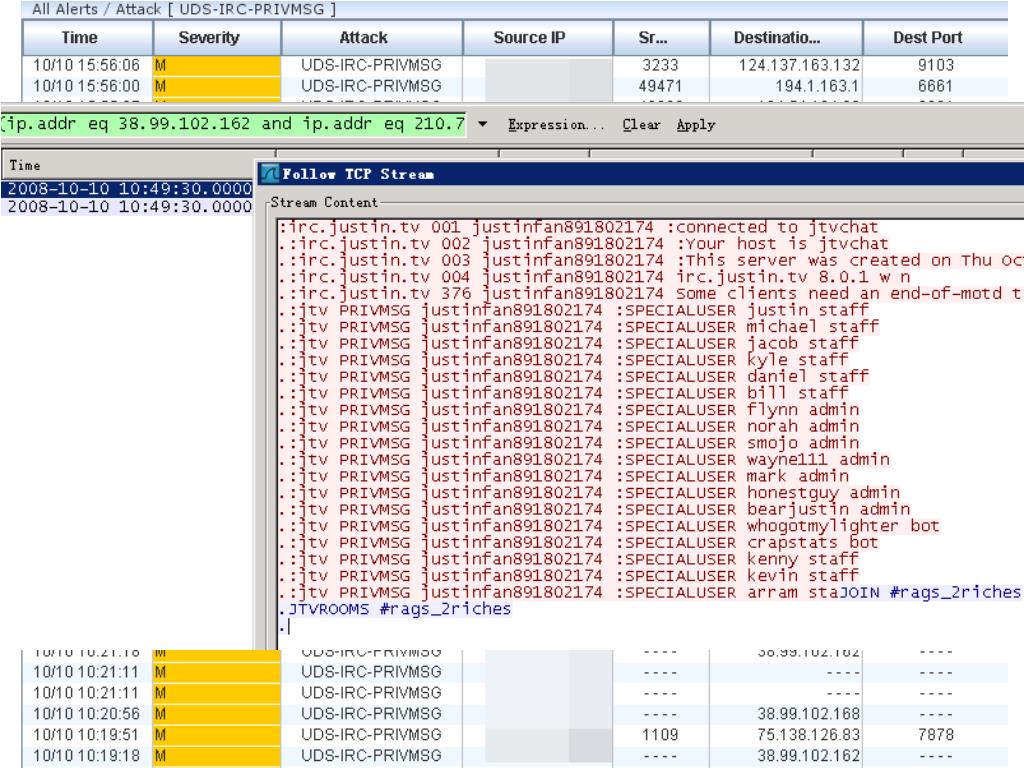The height and width of the screenshot is (768, 1024).
Task: Clear the display filter
Action: 641,124
